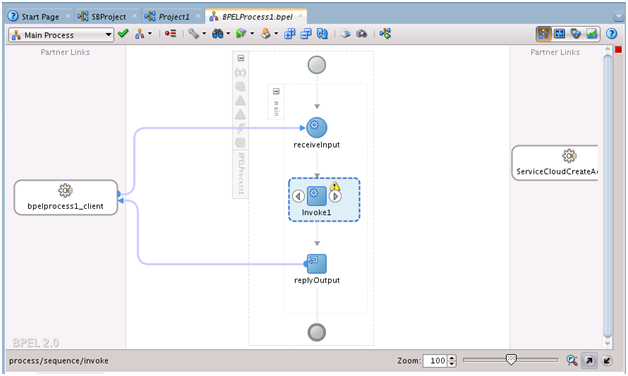
Task: Select the bpelprocess1_client partner link
Action: pos(66,197)
